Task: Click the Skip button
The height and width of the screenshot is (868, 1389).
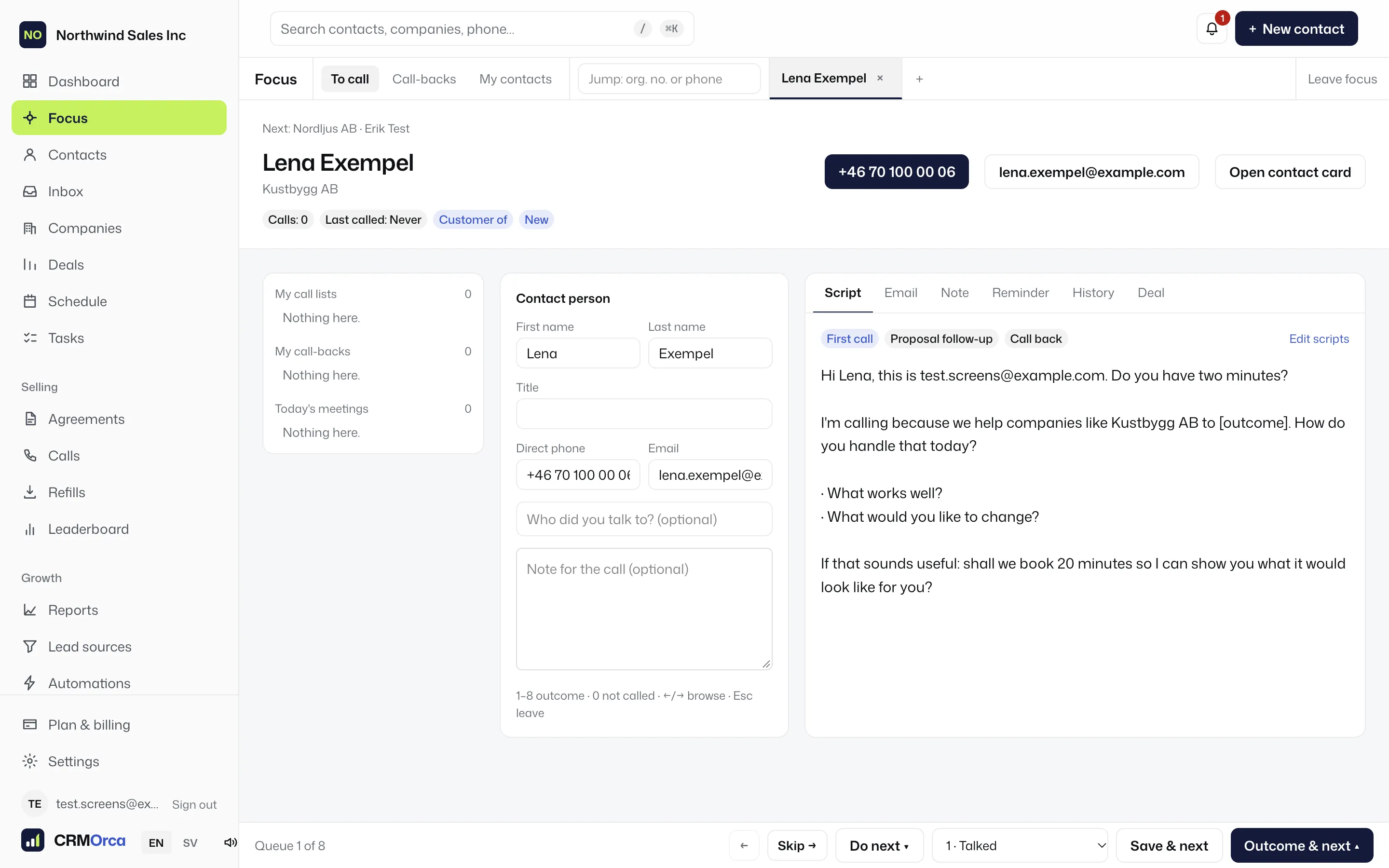Action: point(797,846)
